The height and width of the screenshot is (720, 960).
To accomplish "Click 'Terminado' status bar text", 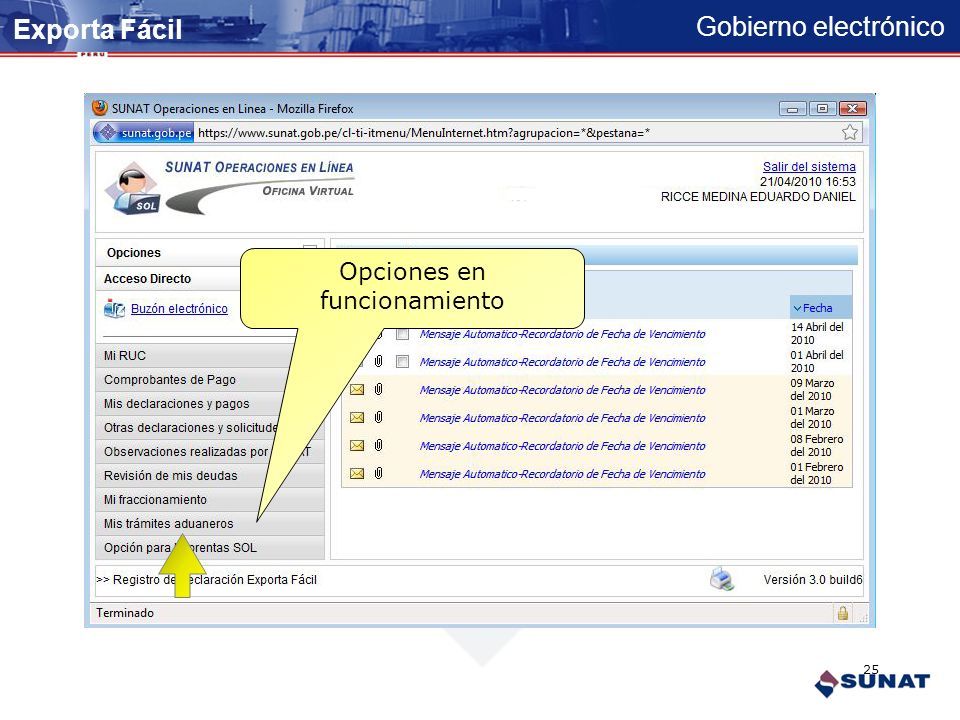I will (x=125, y=613).
